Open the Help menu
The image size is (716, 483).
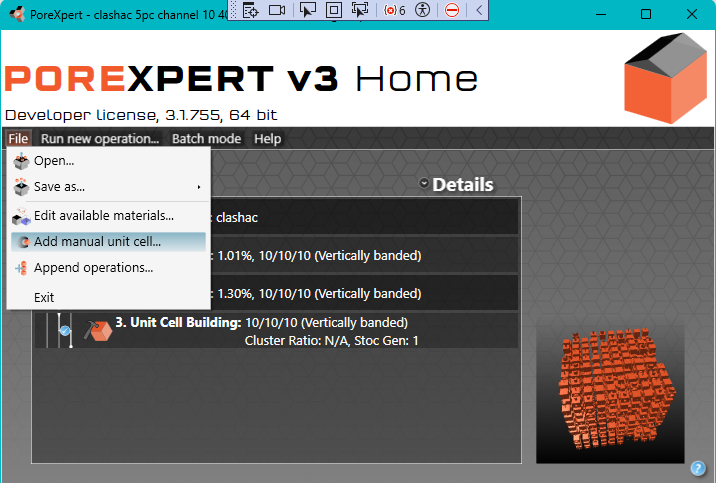tap(267, 139)
